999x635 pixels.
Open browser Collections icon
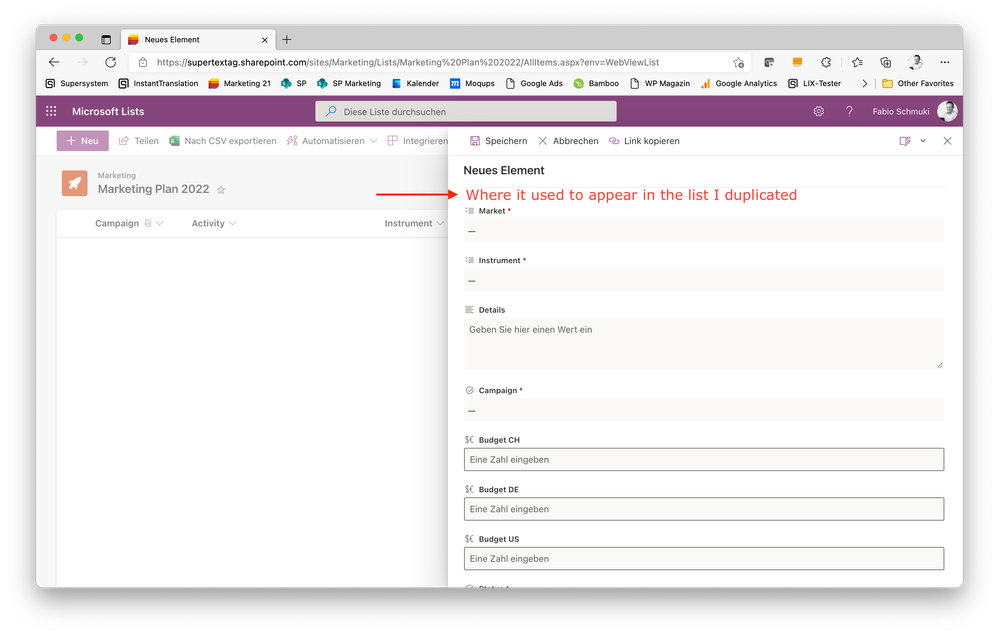click(x=886, y=62)
